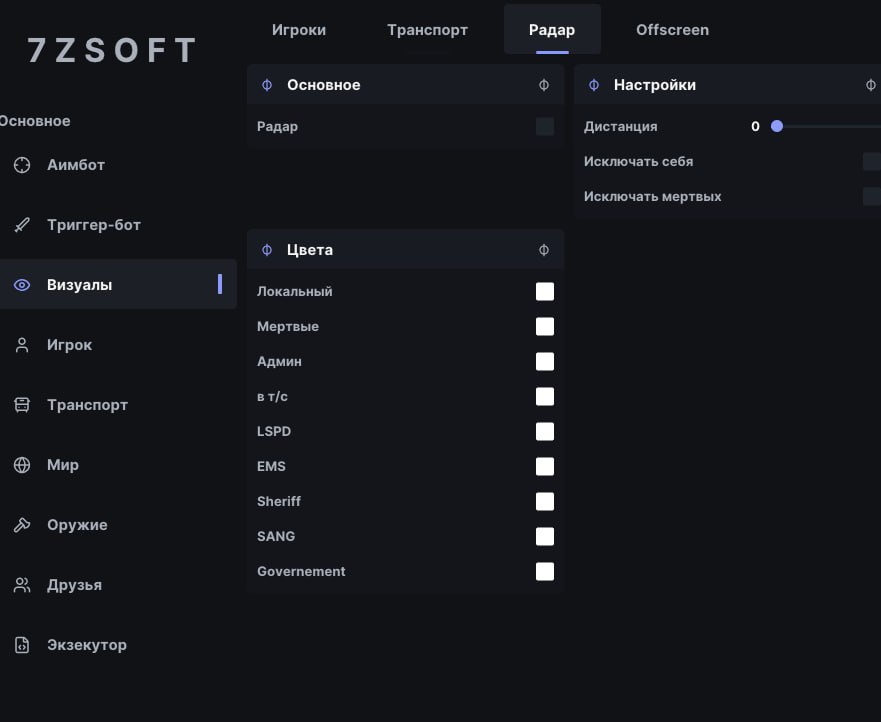The width and height of the screenshot is (881, 722).
Task: Click the 7ZSOFT logo
Action: pyautogui.click(x=112, y=50)
